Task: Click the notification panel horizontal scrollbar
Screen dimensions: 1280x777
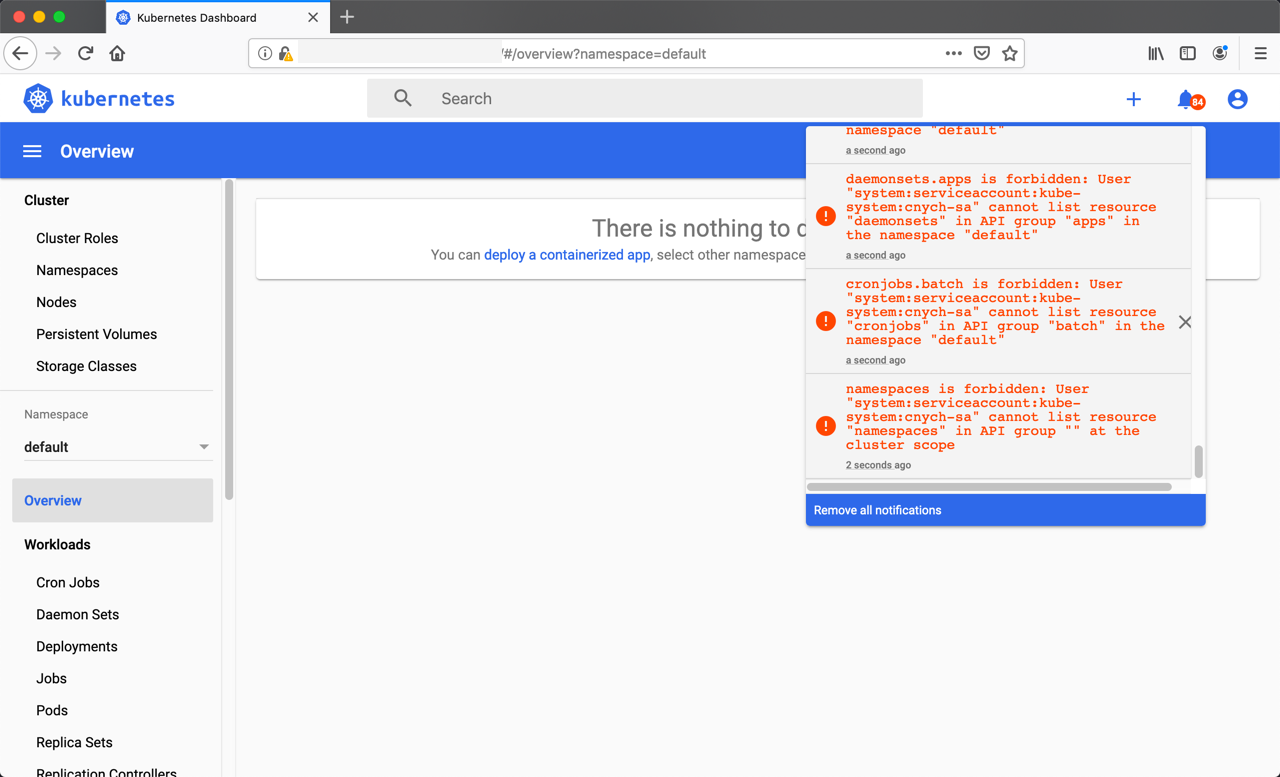Action: tap(988, 487)
